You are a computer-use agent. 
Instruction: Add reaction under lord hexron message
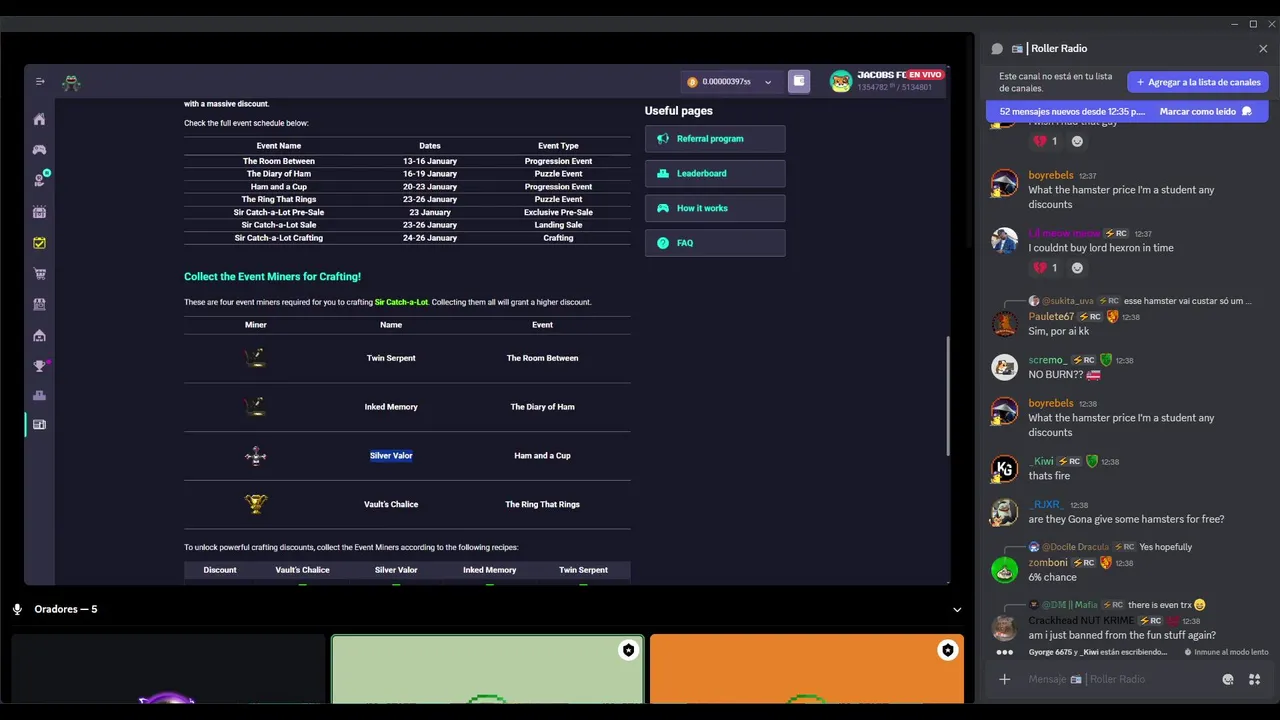[1077, 268]
